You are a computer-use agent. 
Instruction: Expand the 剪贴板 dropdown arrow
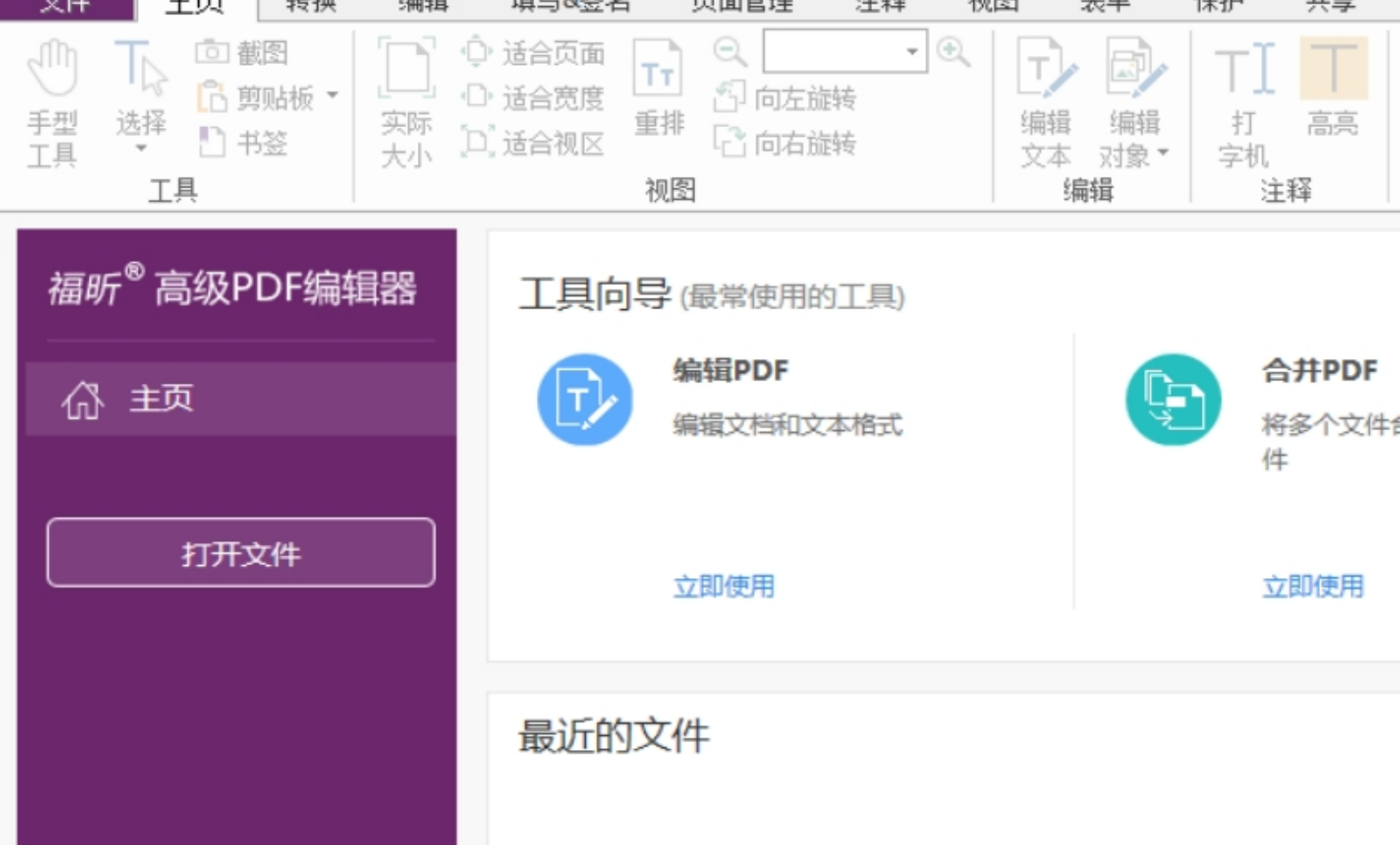click(332, 95)
